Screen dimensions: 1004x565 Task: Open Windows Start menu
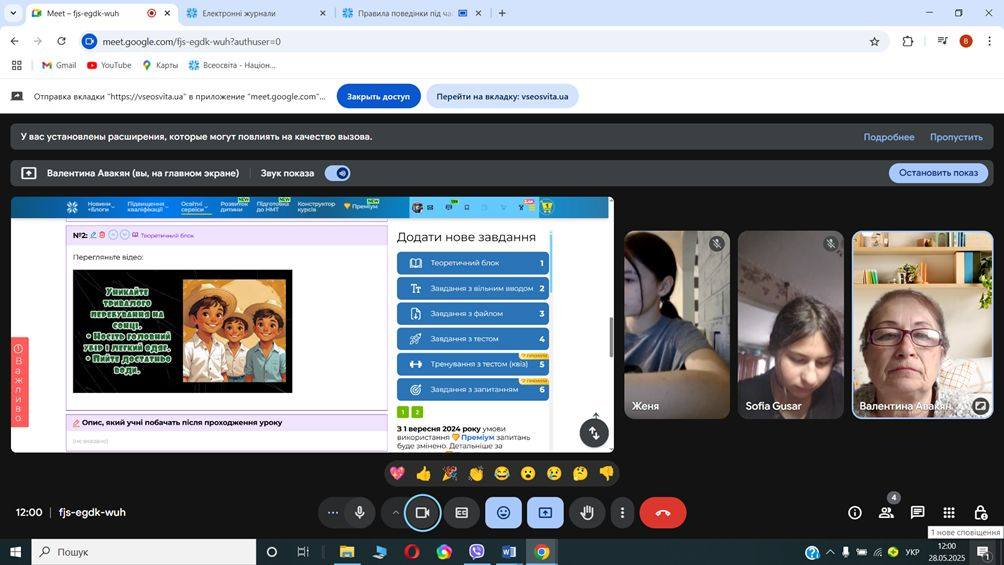(15, 552)
